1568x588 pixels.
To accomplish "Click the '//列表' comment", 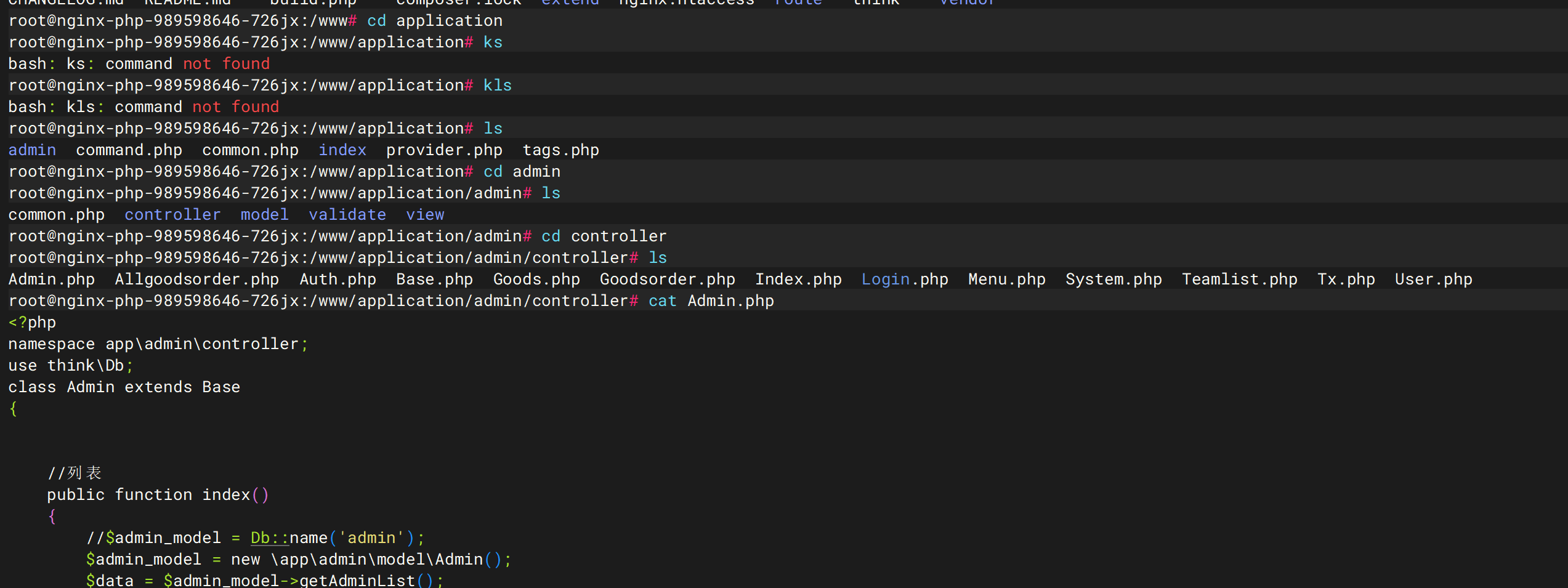I will pyautogui.click(x=75, y=473).
